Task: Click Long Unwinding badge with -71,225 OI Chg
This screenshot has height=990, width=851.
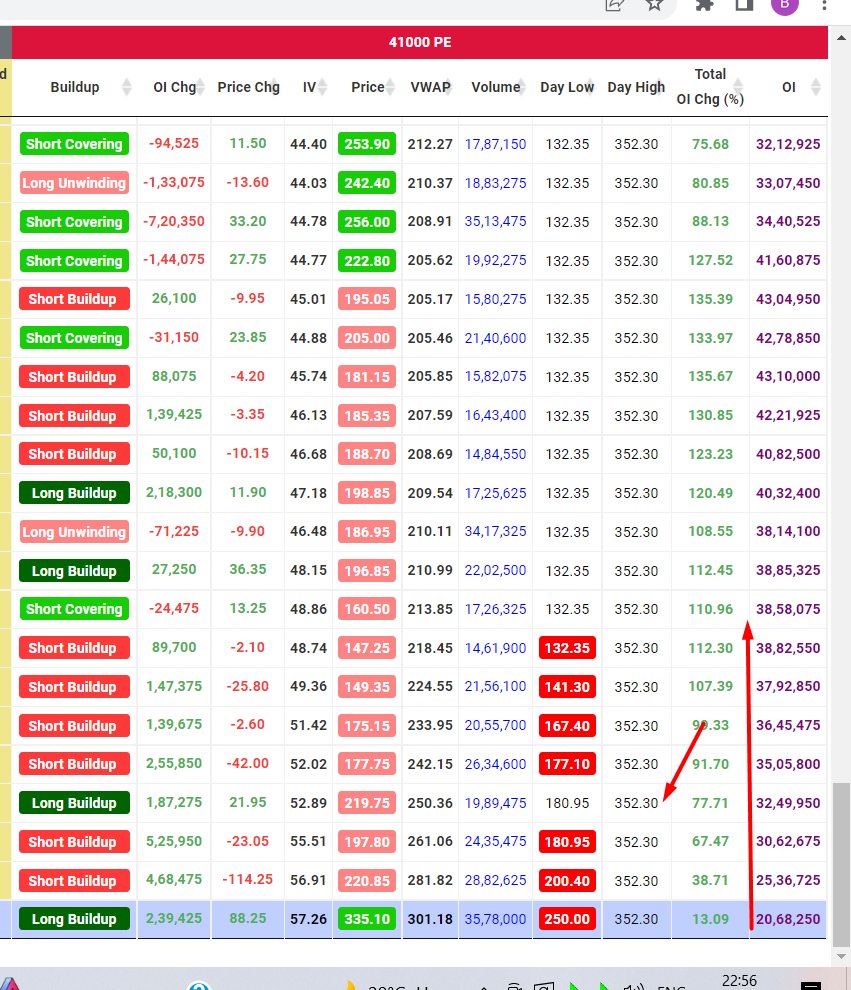Action: click(74, 532)
